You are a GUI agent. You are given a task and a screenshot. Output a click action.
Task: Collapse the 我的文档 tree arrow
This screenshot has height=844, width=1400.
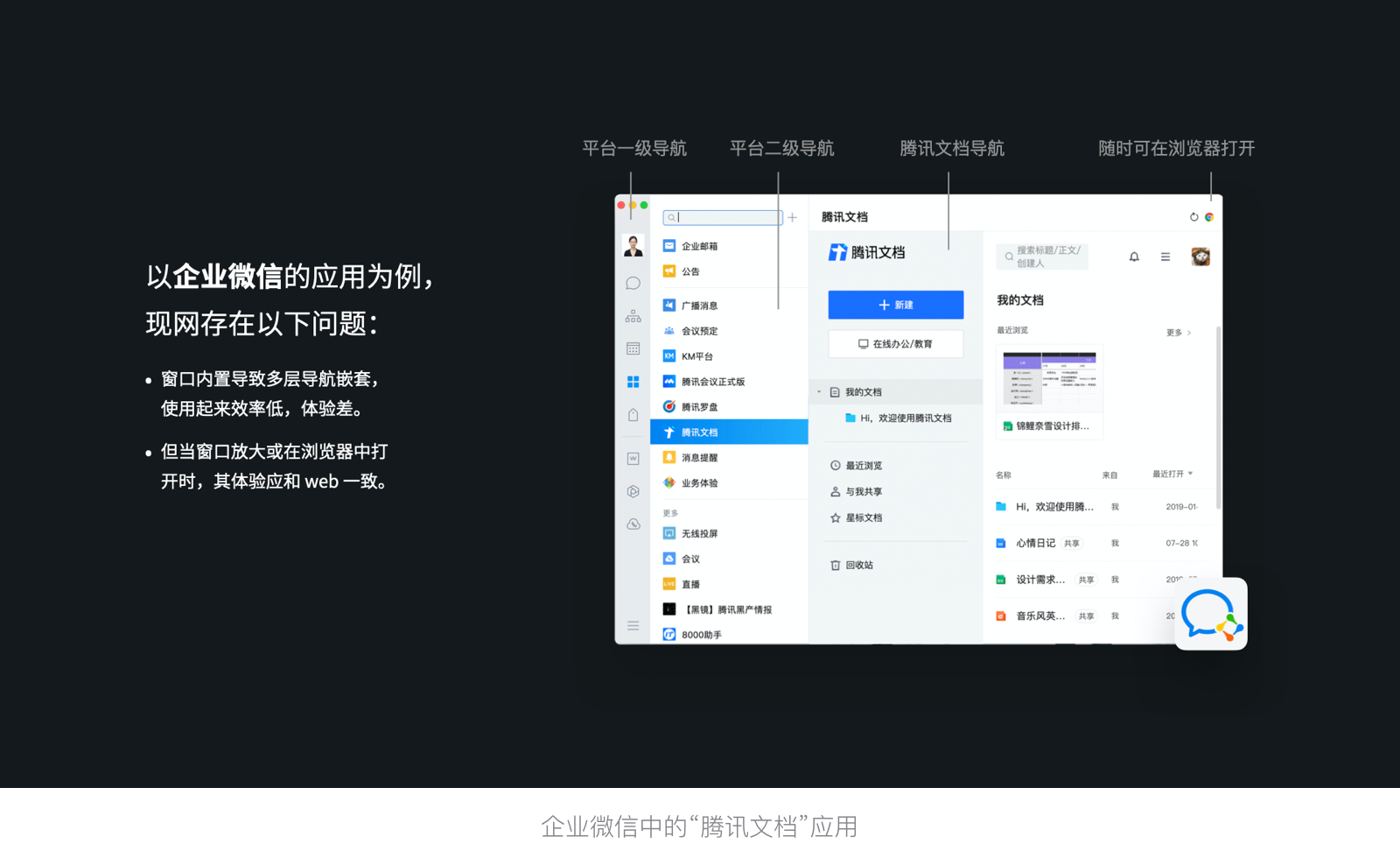(819, 392)
